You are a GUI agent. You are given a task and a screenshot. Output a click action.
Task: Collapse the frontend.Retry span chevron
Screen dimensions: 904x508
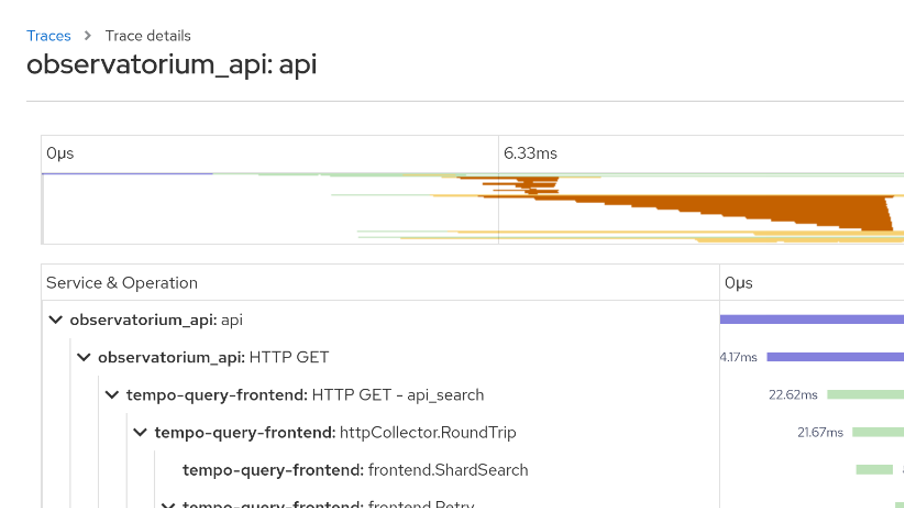168,505
